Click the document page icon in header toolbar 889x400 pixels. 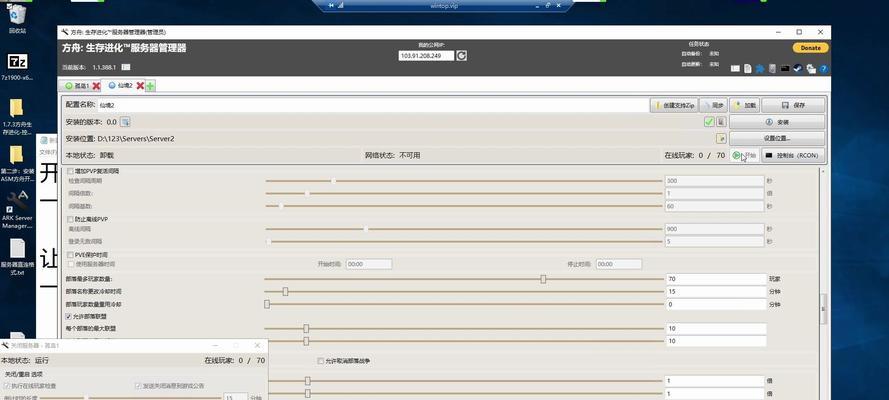coord(748,69)
